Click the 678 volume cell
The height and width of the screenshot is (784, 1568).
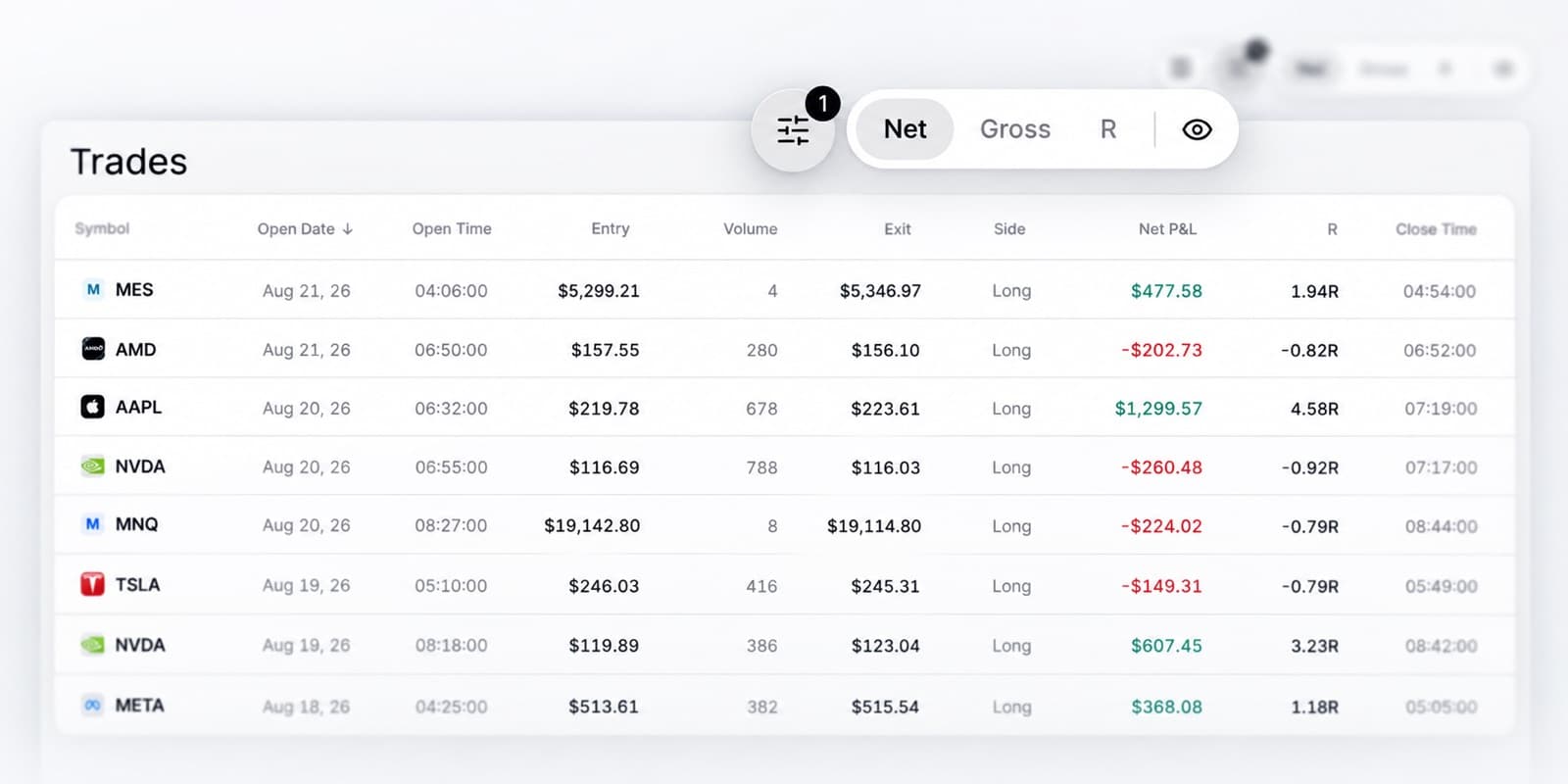pos(761,409)
